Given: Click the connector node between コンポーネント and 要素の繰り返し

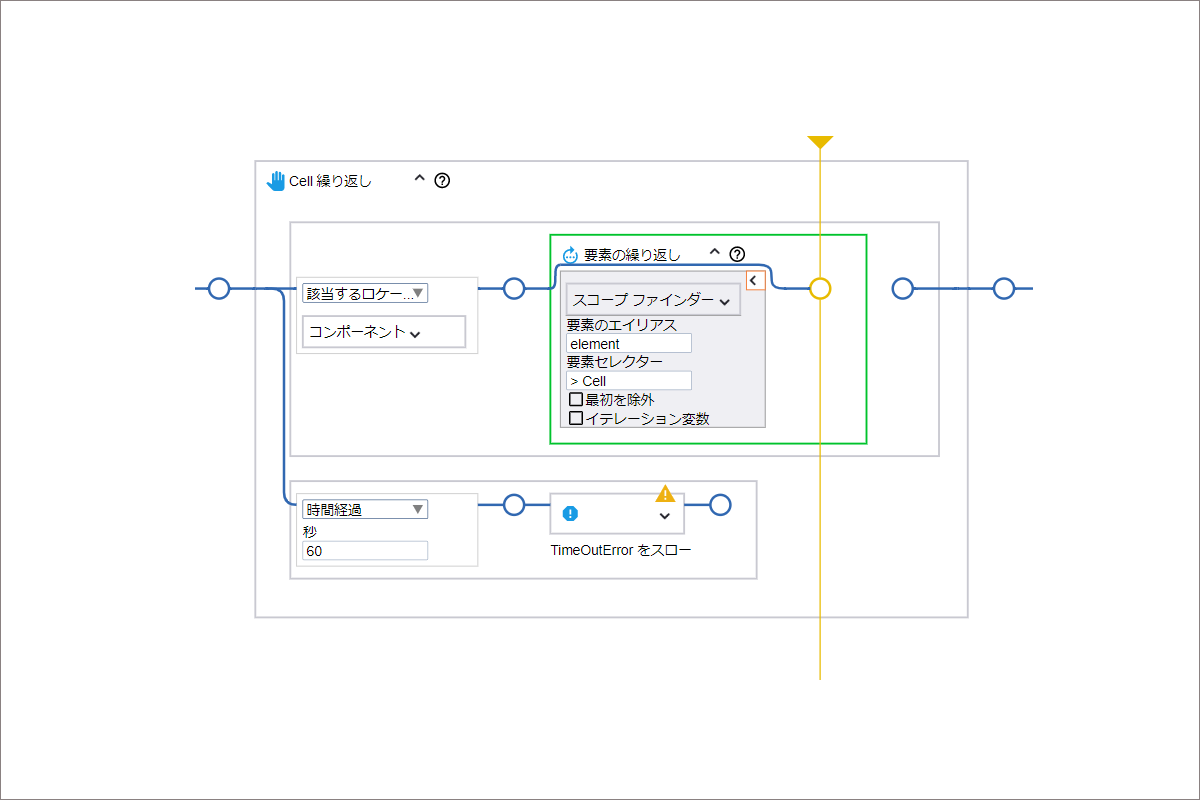Looking at the screenshot, I should pyautogui.click(x=513, y=289).
